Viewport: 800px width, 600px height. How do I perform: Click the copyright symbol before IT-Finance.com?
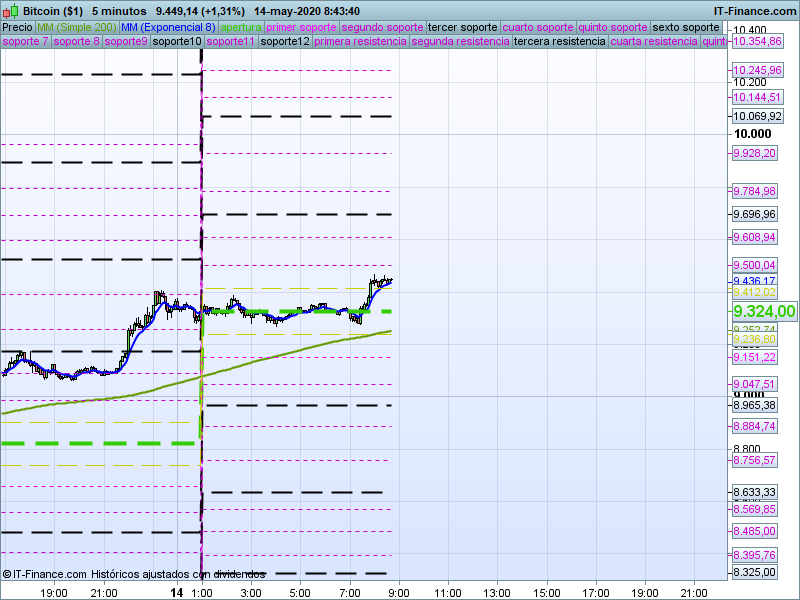tap(8, 574)
